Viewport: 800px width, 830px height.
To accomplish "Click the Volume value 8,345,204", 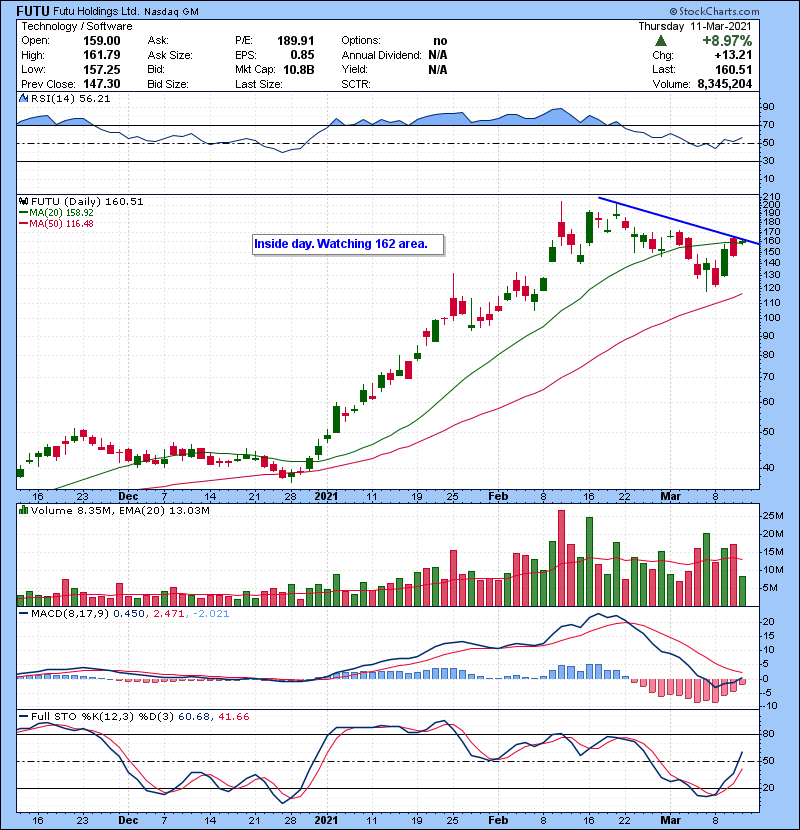I will [x=724, y=84].
